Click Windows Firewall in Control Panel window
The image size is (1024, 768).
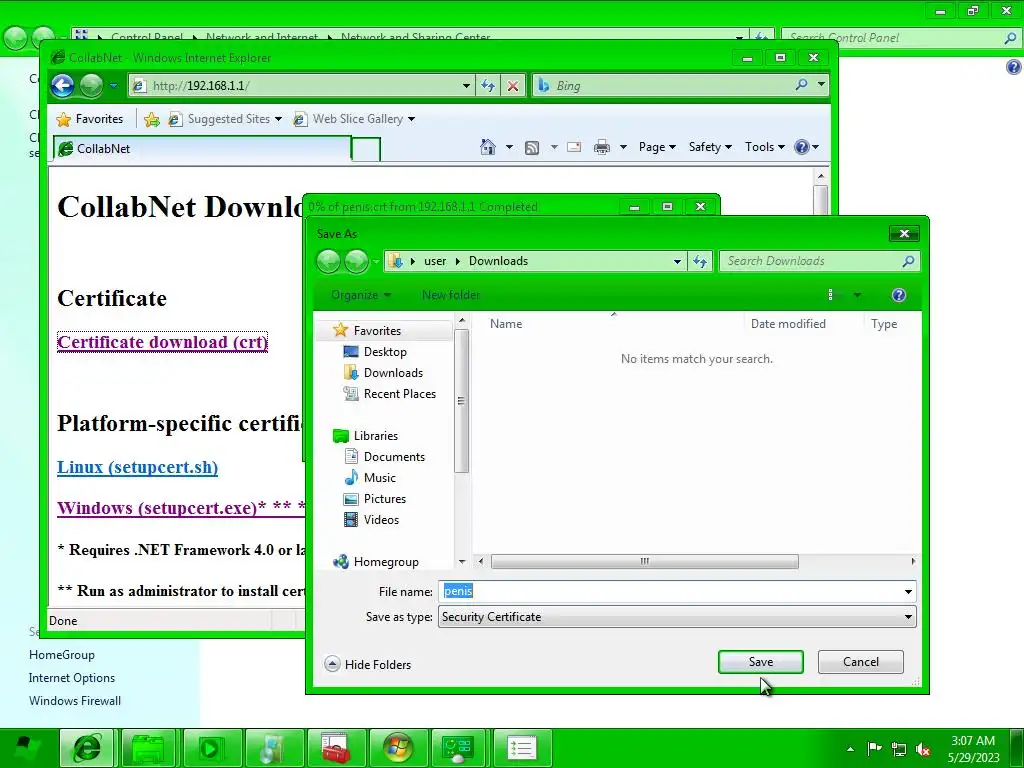coord(74,701)
